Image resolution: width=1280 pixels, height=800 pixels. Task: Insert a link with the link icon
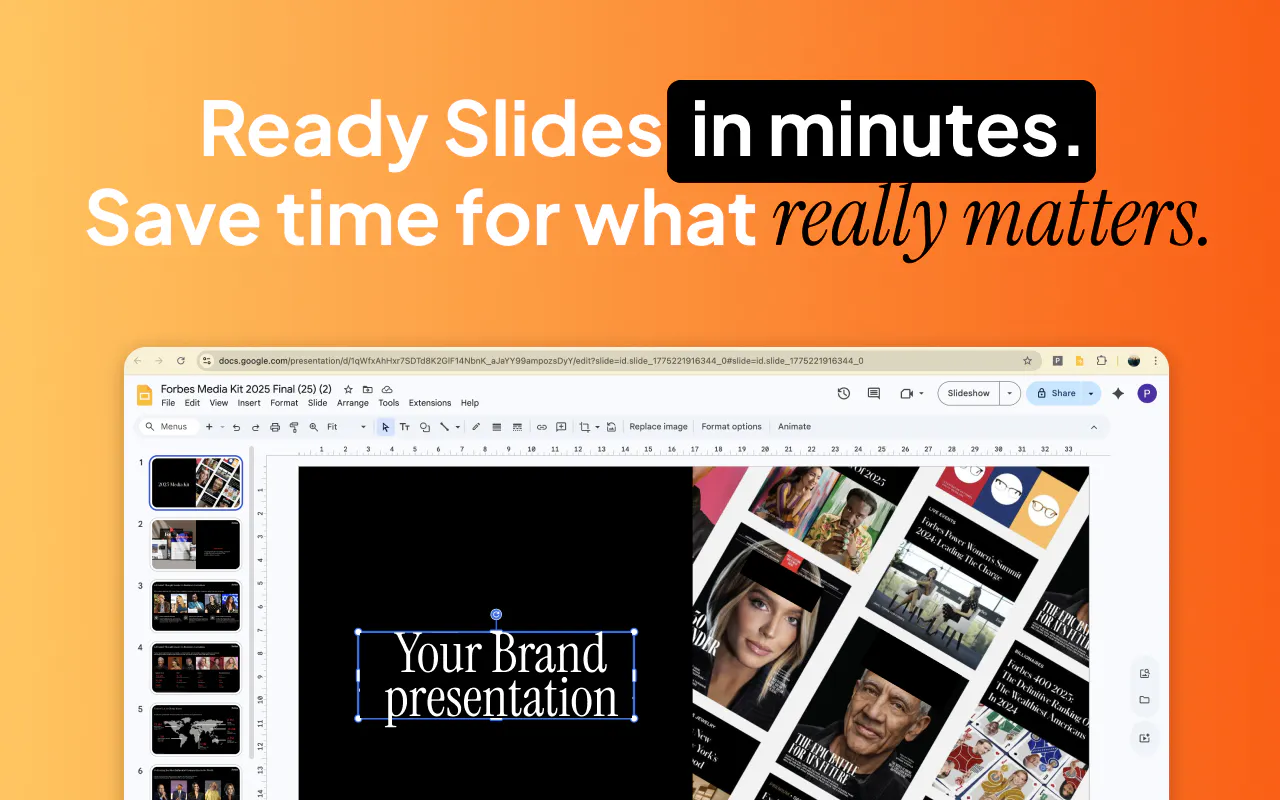[542, 427]
